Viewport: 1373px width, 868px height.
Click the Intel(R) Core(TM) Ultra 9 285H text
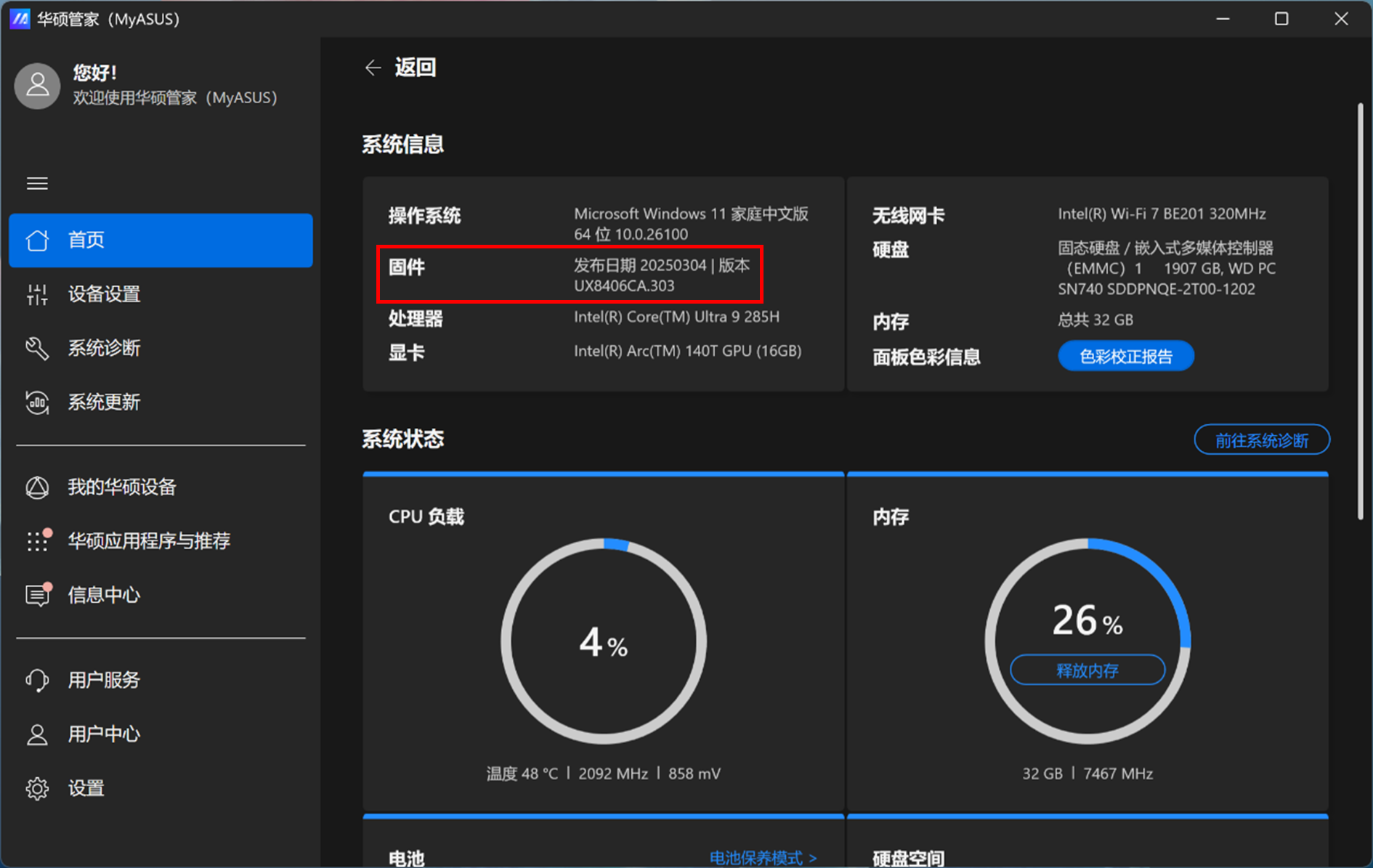pos(676,317)
